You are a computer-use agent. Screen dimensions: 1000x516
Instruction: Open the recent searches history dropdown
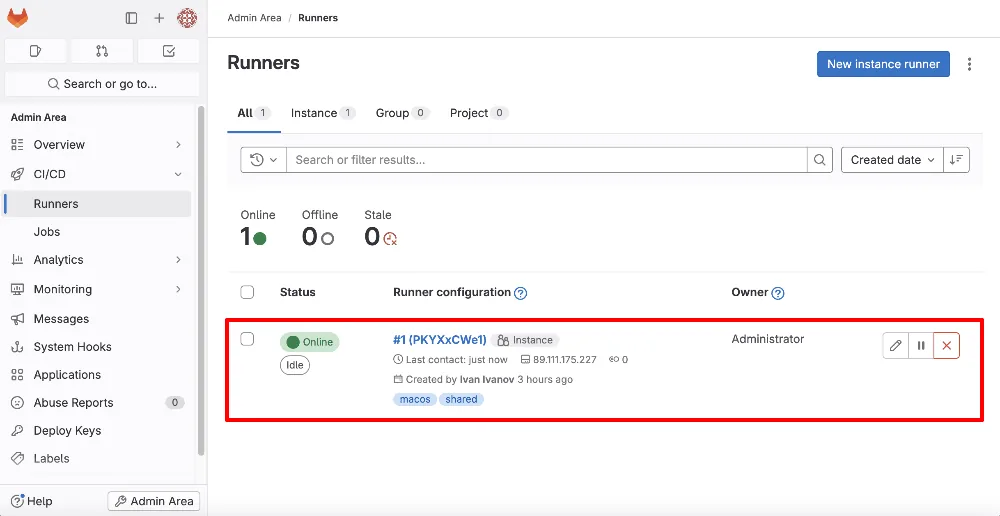[263, 160]
